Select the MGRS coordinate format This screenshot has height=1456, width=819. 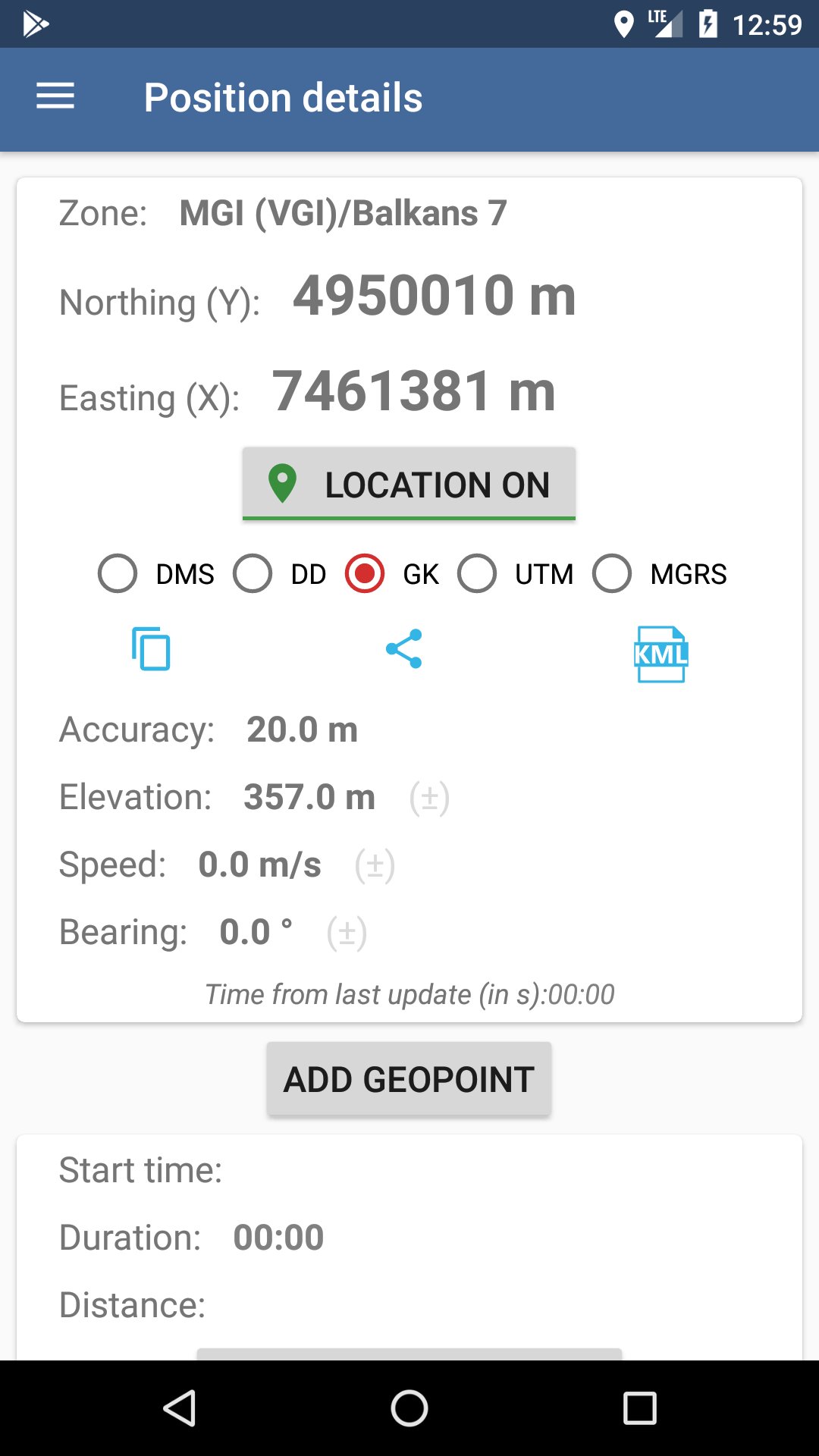(612, 573)
